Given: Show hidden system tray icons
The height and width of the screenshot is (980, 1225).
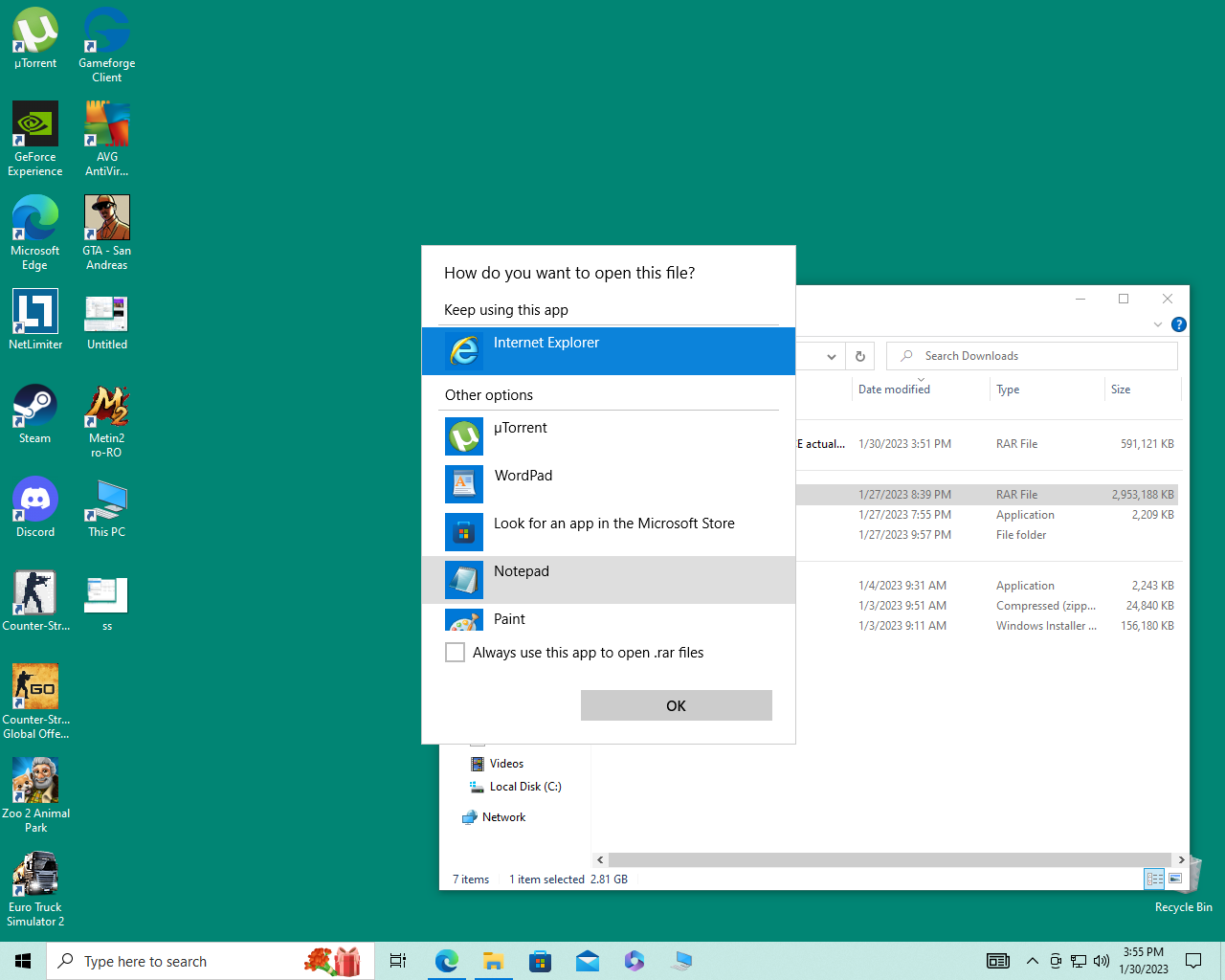Looking at the screenshot, I should [1032, 961].
